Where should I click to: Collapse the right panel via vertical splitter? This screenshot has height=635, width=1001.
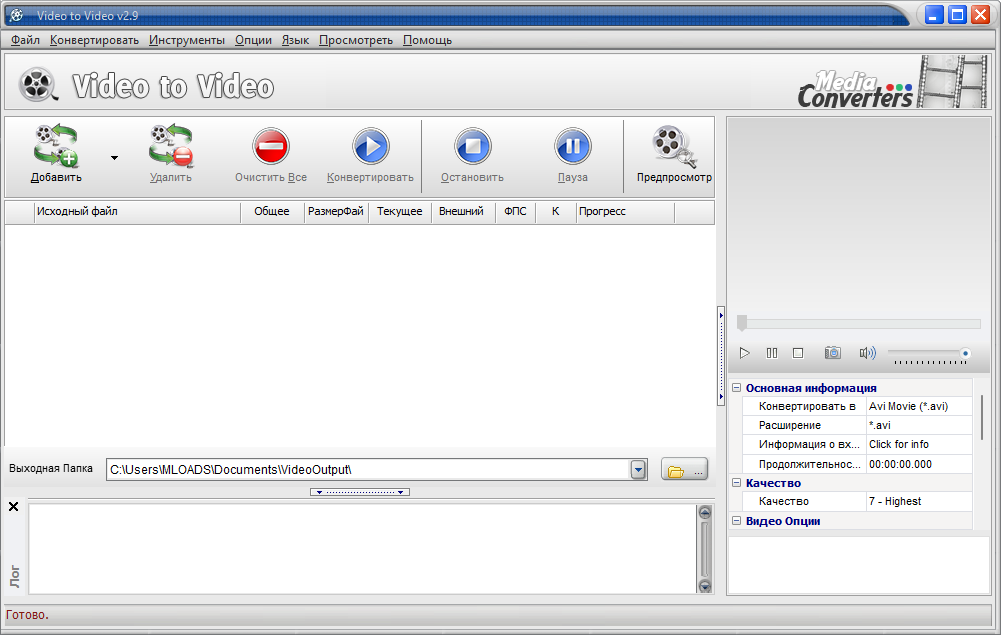coord(721,355)
